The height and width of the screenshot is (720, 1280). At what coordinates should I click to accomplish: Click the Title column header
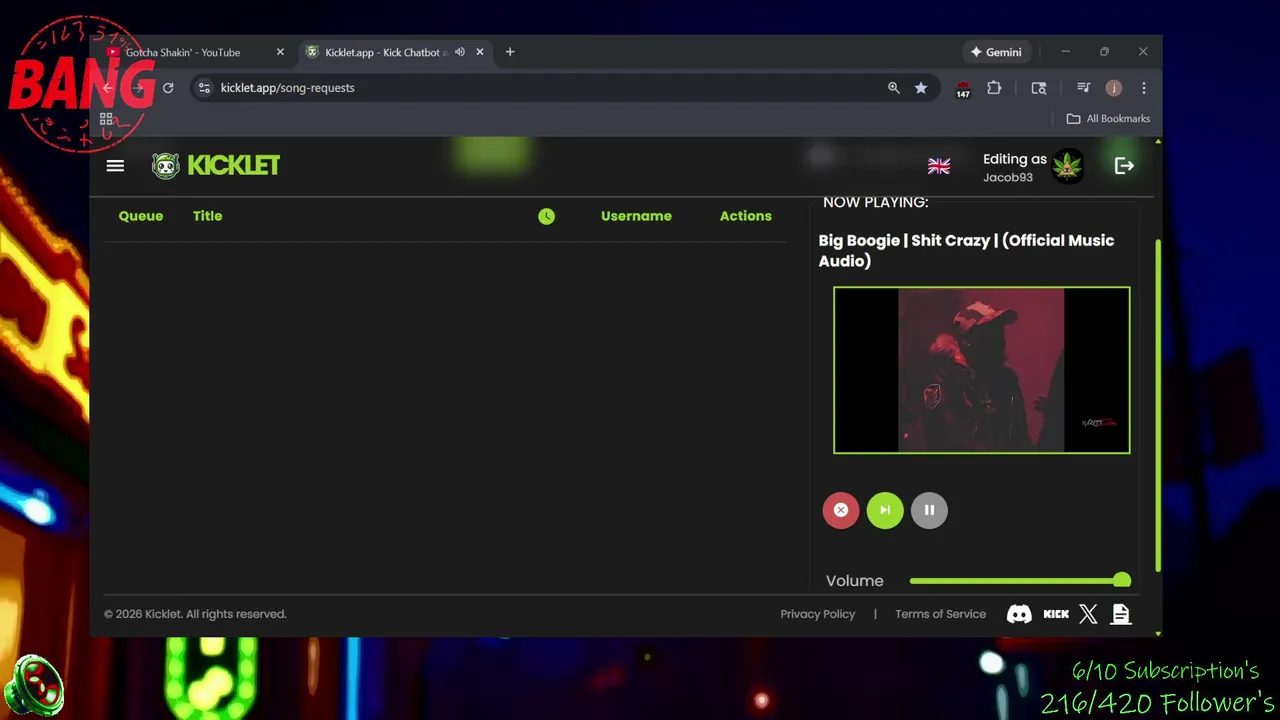(208, 216)
